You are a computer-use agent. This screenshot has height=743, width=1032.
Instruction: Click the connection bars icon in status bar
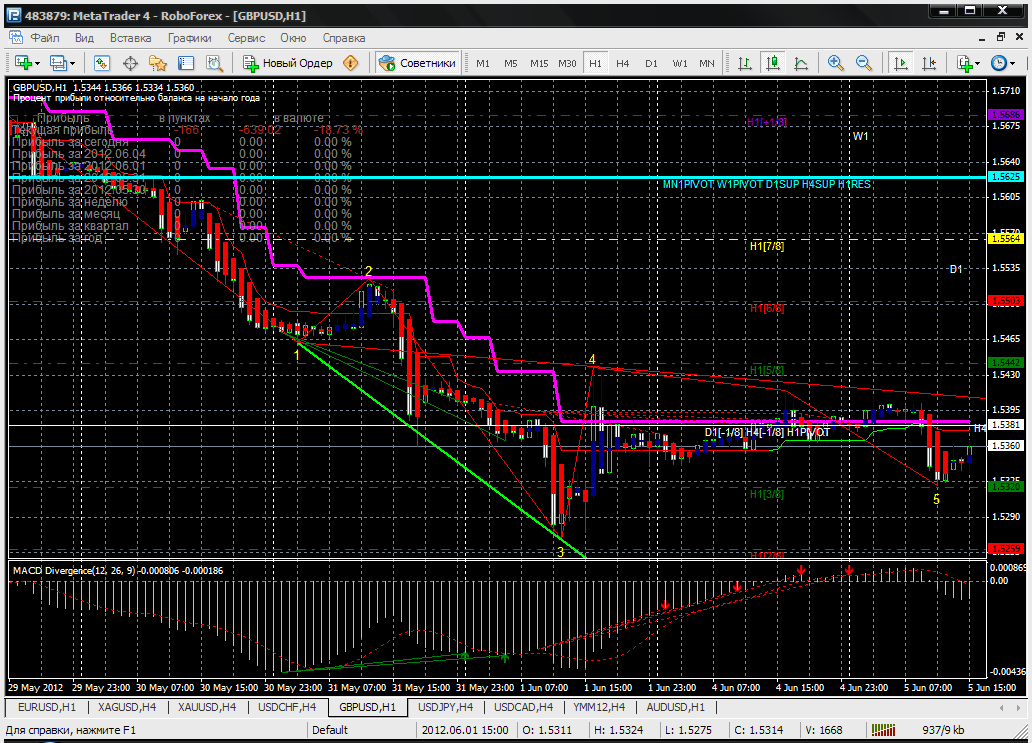pos(883,729)
